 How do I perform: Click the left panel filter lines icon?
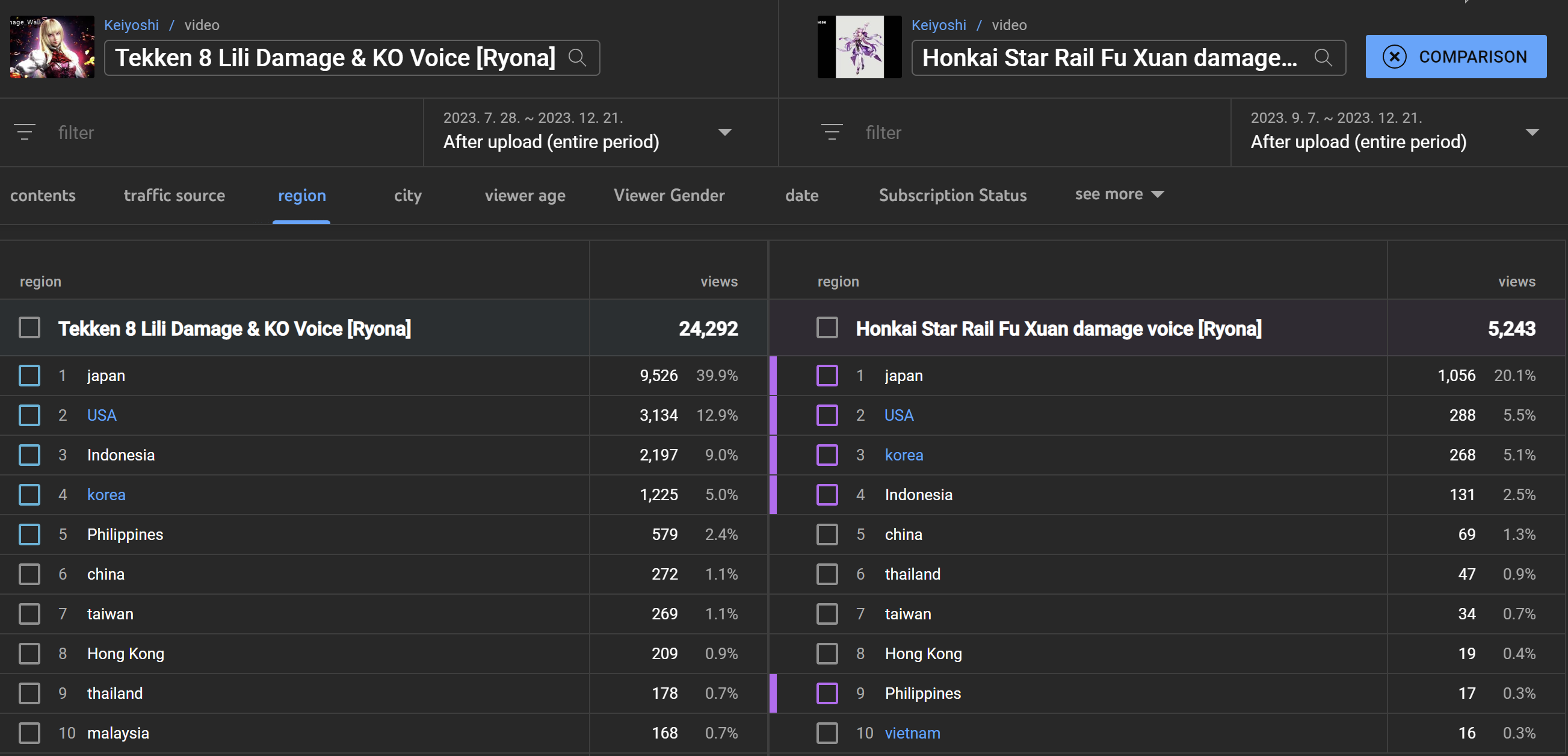25,132
